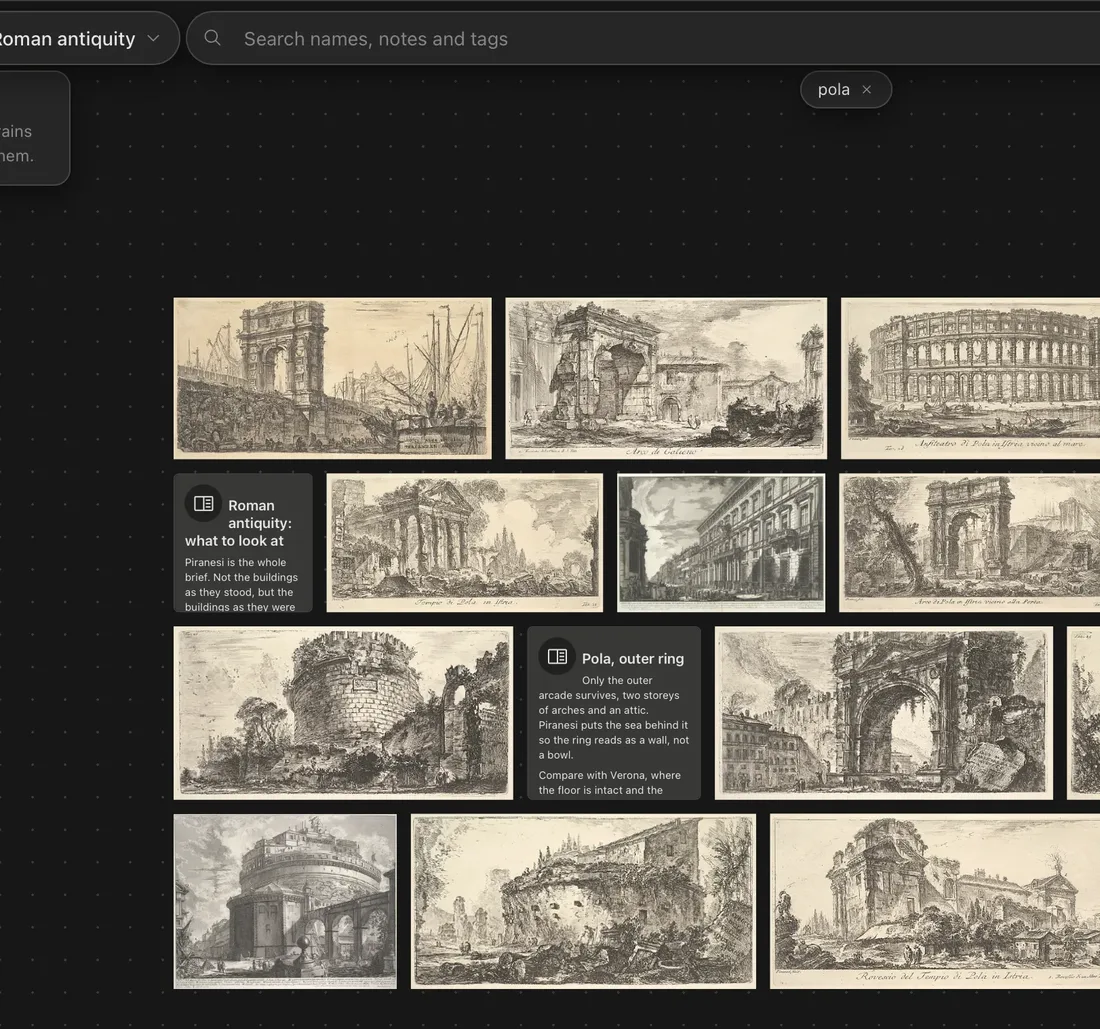1100x1029 pixels.
Task: Open the overgrown round ruin etching
Action: [x=583, y=901]
